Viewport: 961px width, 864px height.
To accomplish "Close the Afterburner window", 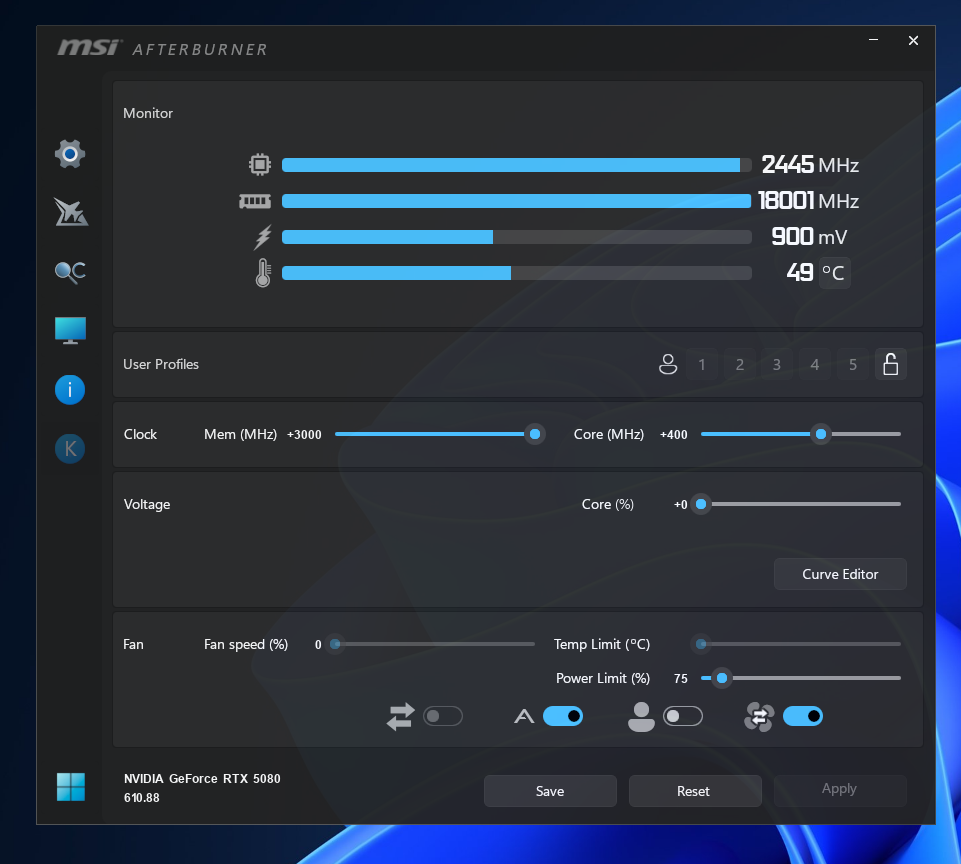I will [x=913, y=40].
